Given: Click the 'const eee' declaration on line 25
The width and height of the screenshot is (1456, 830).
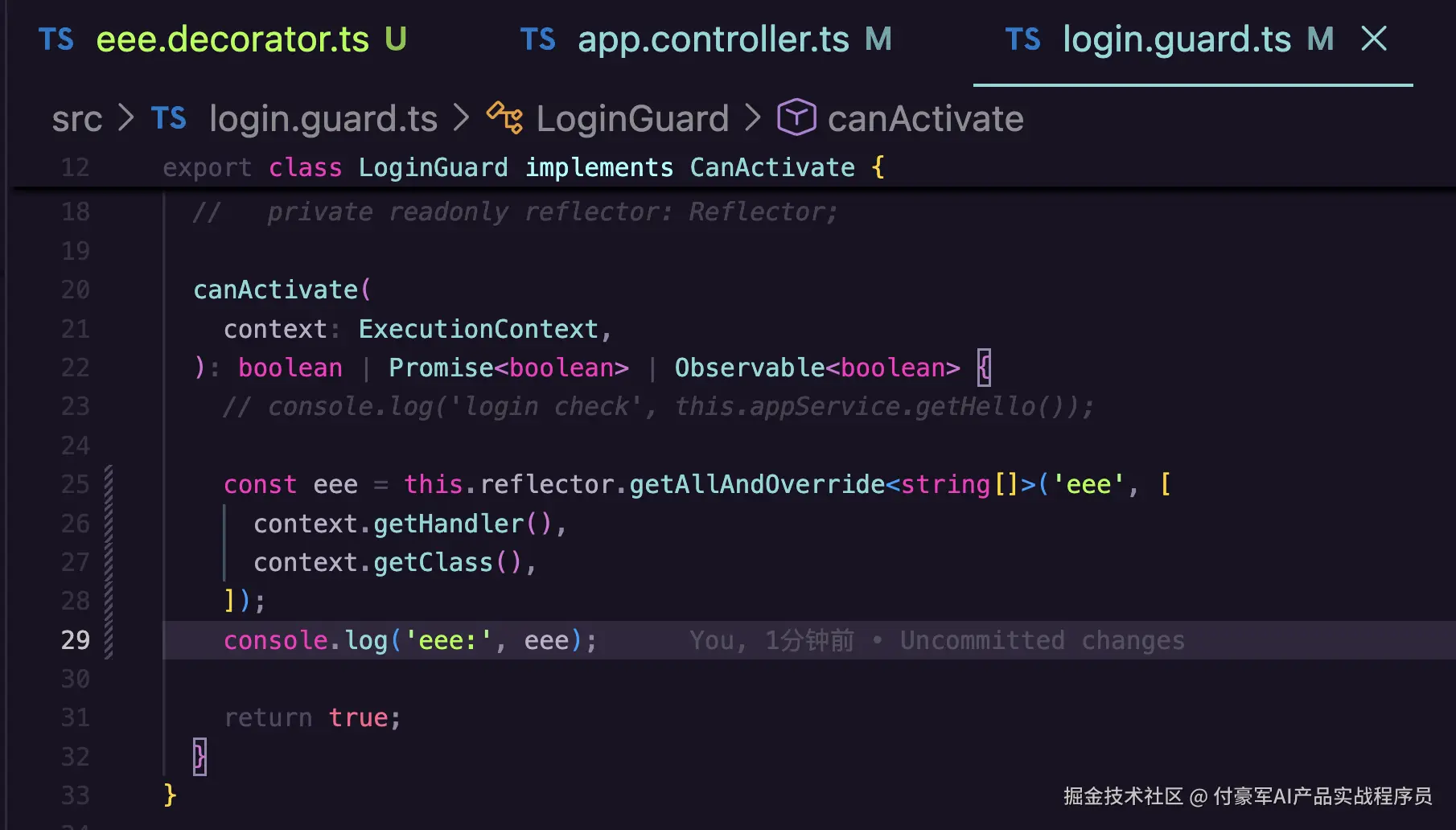Looking at the screenshot, I should 290,484.
